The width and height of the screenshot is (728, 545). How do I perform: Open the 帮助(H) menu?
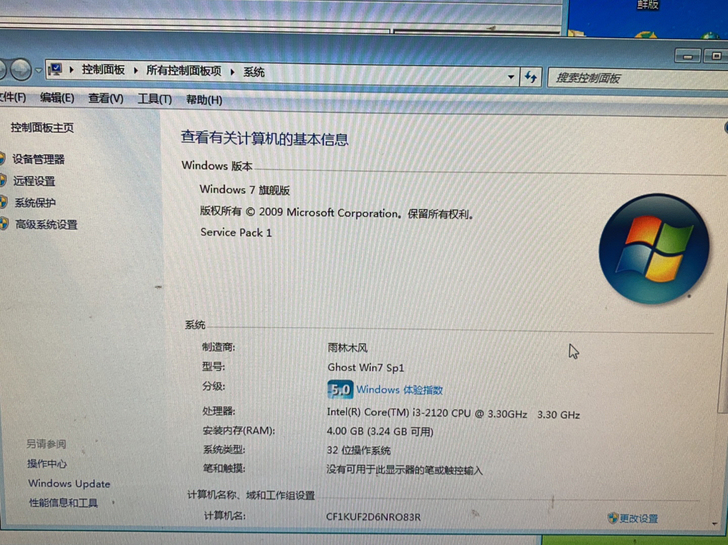click(x=204, y=99)
